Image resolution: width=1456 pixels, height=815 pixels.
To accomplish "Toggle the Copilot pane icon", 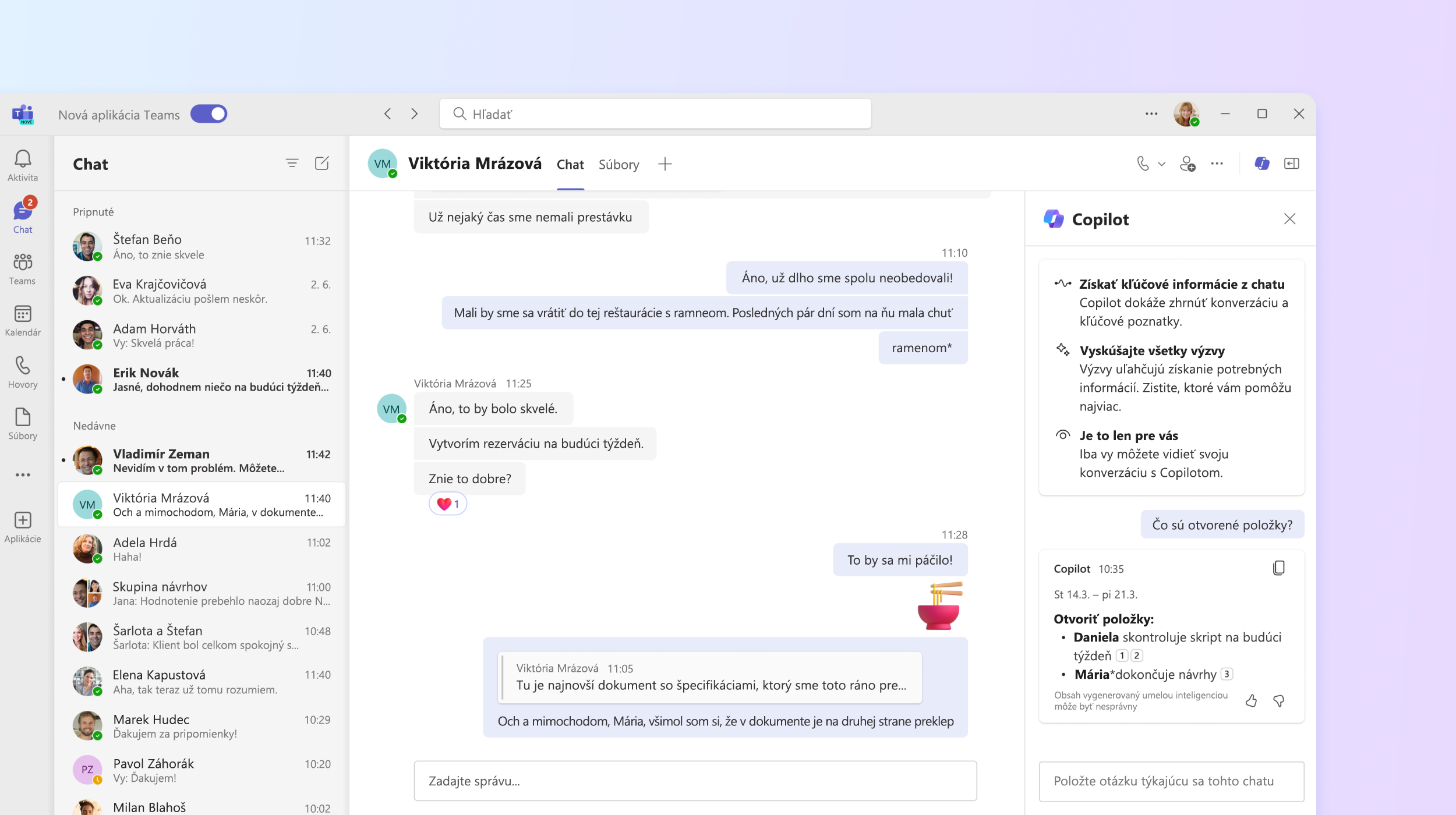I will point(1261,164).
